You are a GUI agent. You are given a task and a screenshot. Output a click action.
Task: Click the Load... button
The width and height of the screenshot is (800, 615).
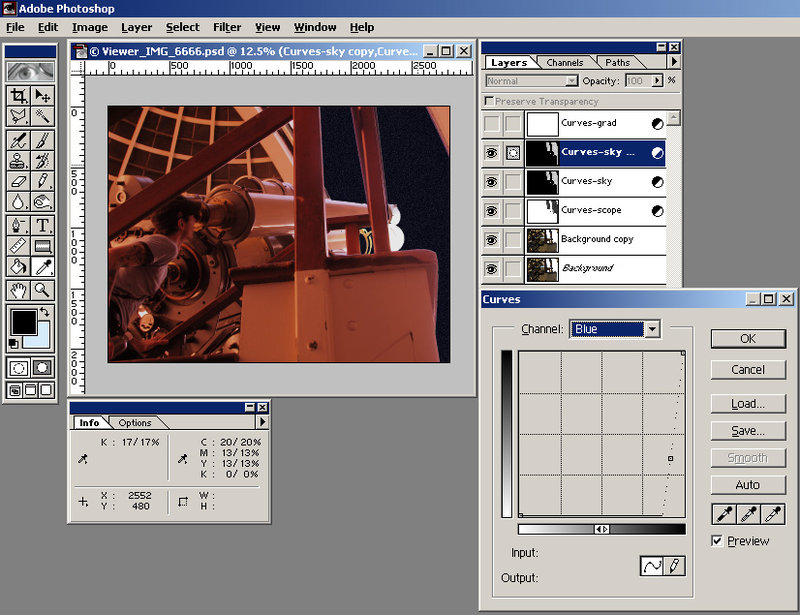[748, 404]
